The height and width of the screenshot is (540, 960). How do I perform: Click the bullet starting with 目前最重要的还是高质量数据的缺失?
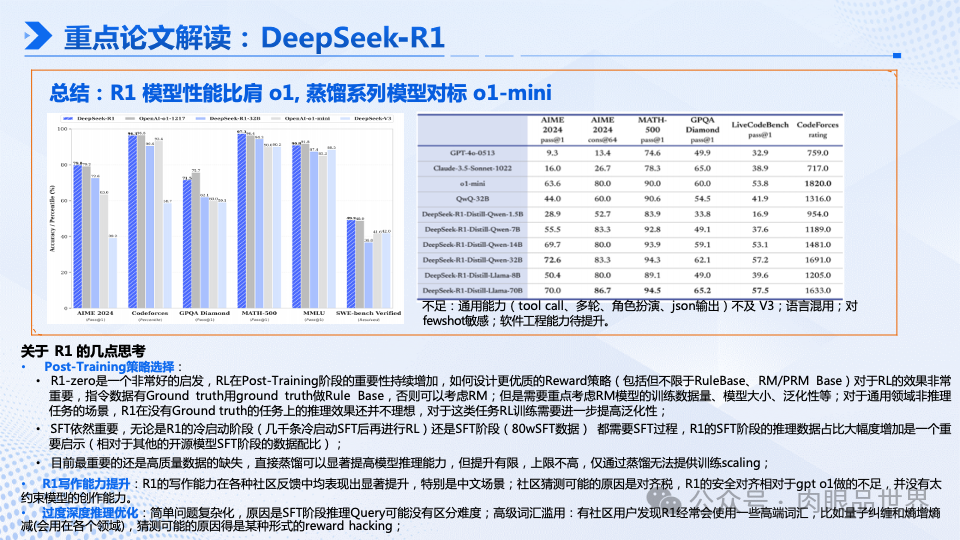click(x=410, y=463)
